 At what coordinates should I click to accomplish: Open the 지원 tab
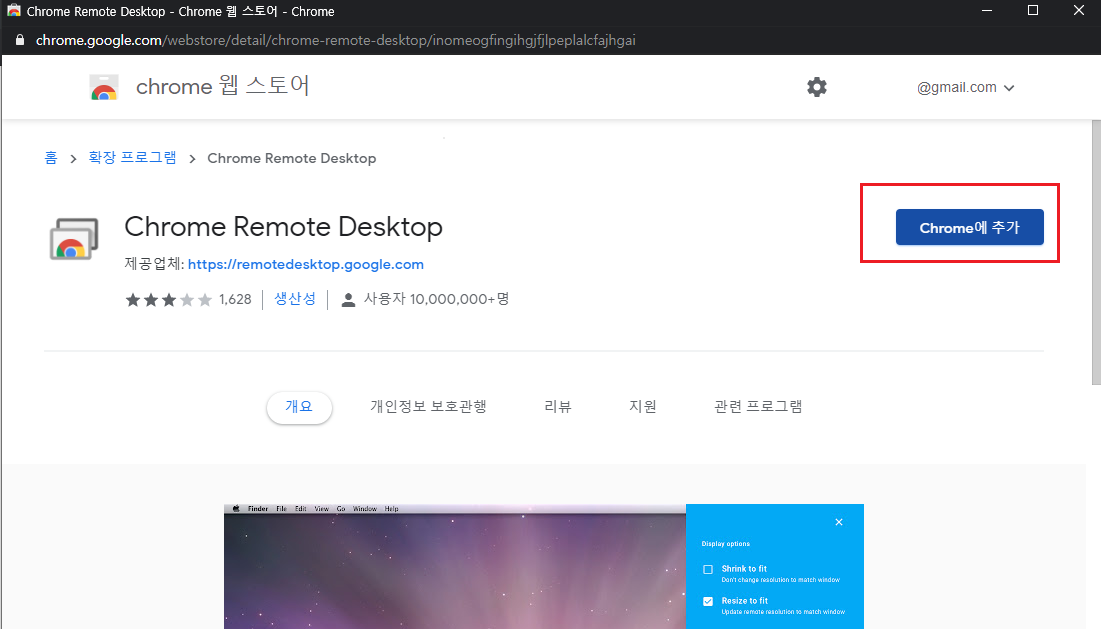[642, 407]
